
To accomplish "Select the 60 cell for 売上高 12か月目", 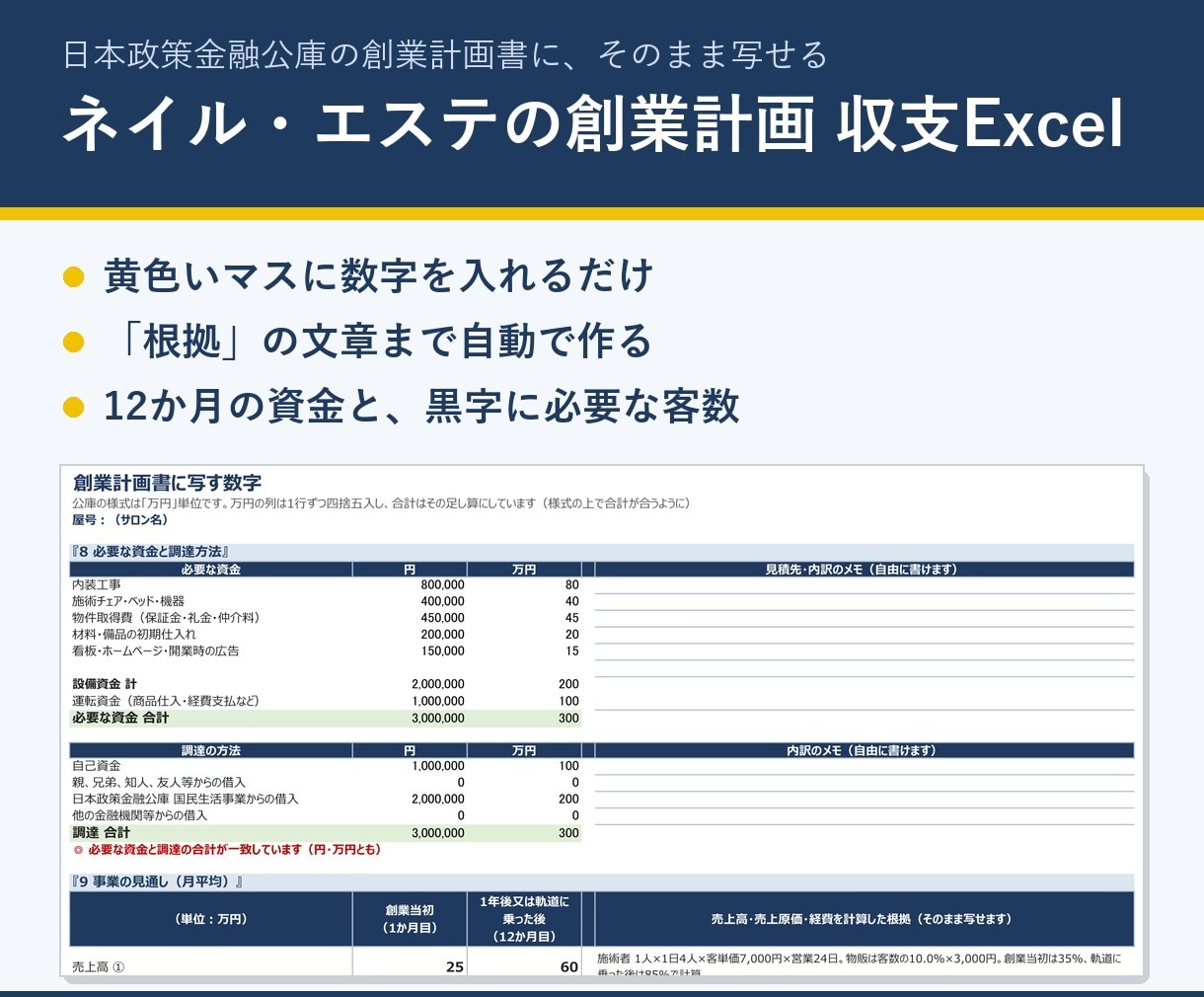I will (569, 967).
